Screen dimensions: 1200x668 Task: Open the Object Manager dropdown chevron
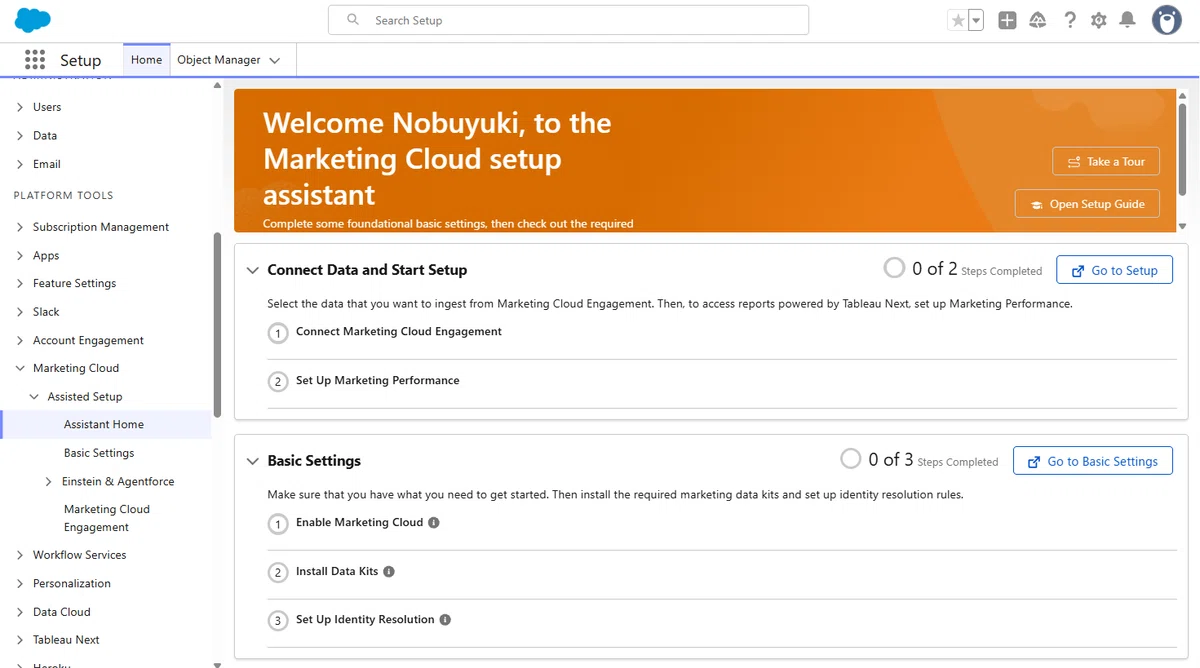(x=275, y=61)
